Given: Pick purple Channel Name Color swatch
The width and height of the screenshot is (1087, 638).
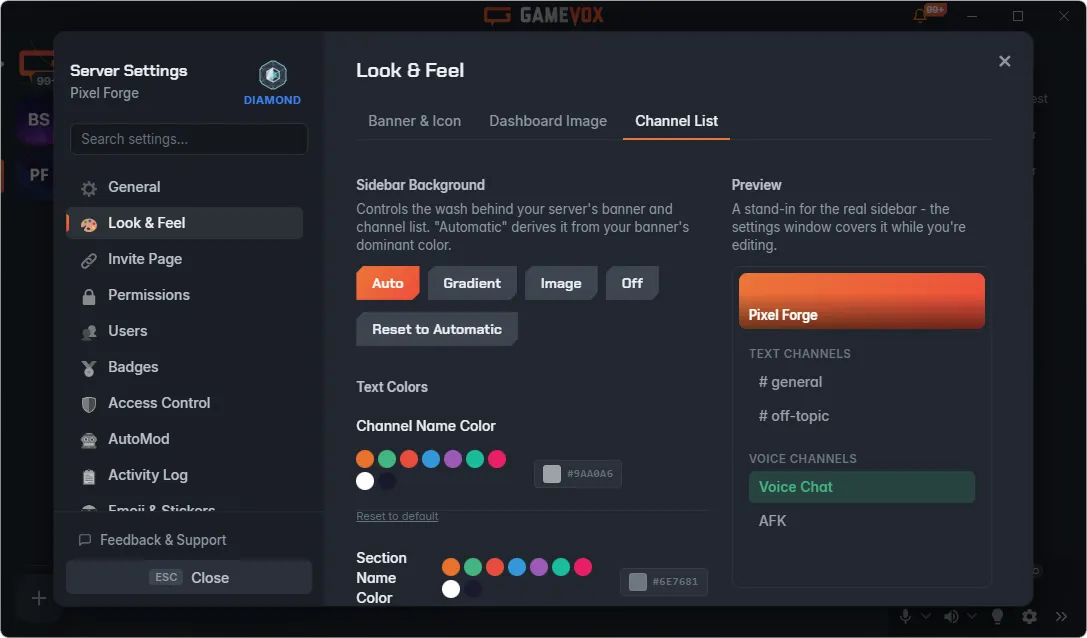Looking at the screenshot, I should coord(453,459).
